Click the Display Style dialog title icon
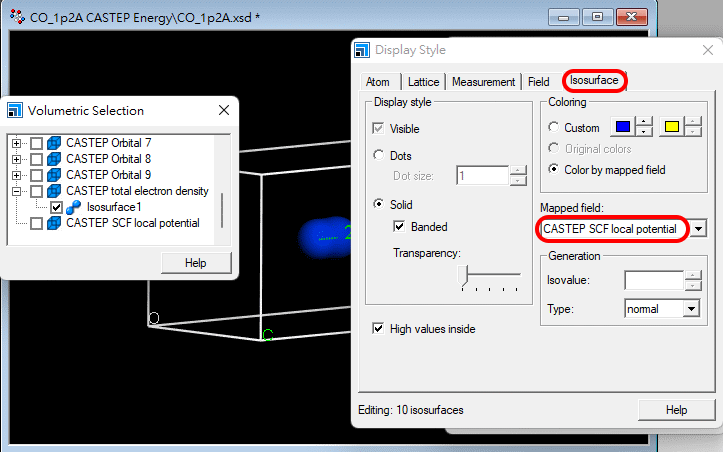The width and height of the screenshot is (723, 452). click(363, 50)
